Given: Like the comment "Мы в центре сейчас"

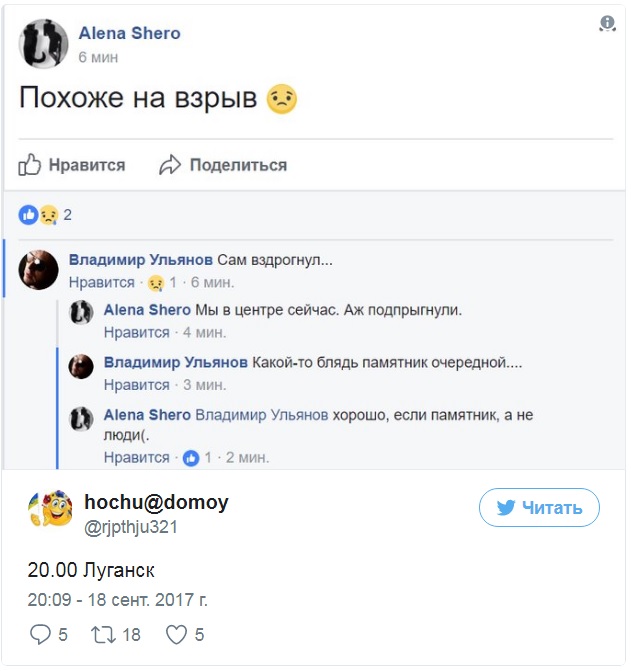Looking at the screenshot, I should [137, 332].
